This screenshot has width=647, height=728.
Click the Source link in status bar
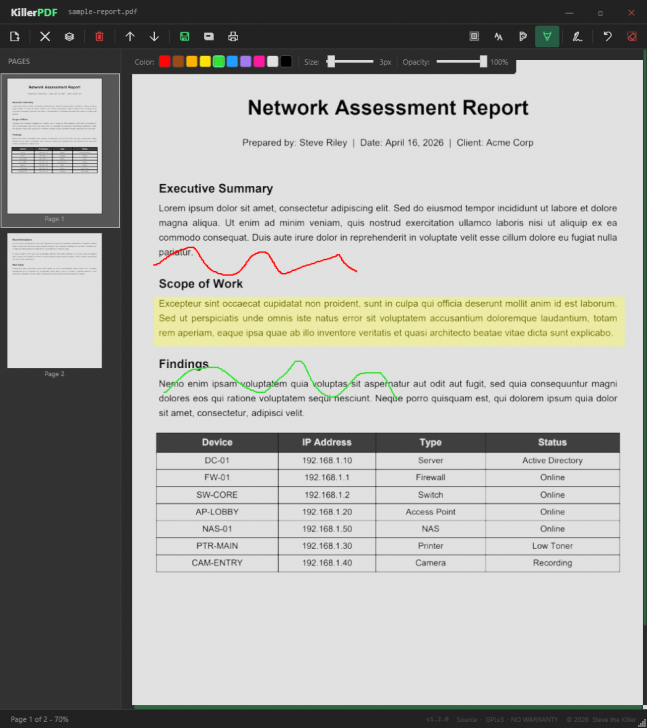(x=466, y=720)
